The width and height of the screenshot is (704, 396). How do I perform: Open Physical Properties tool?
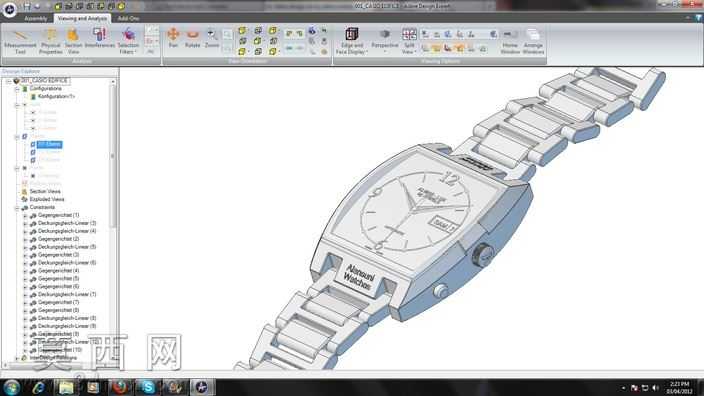50,41
